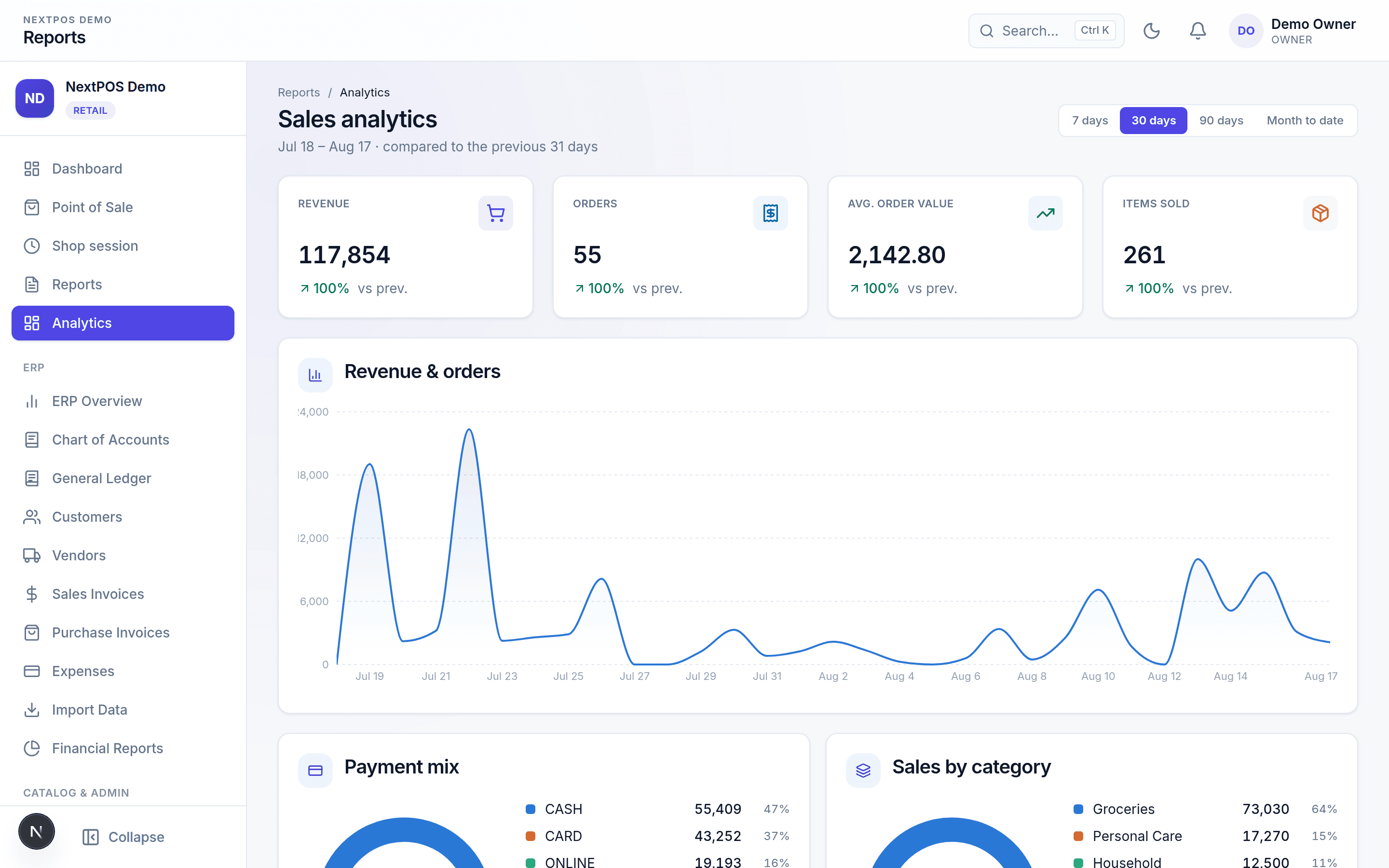
Task: Click the Chart of Accounts icon
Action: click(x=31, y=440)
